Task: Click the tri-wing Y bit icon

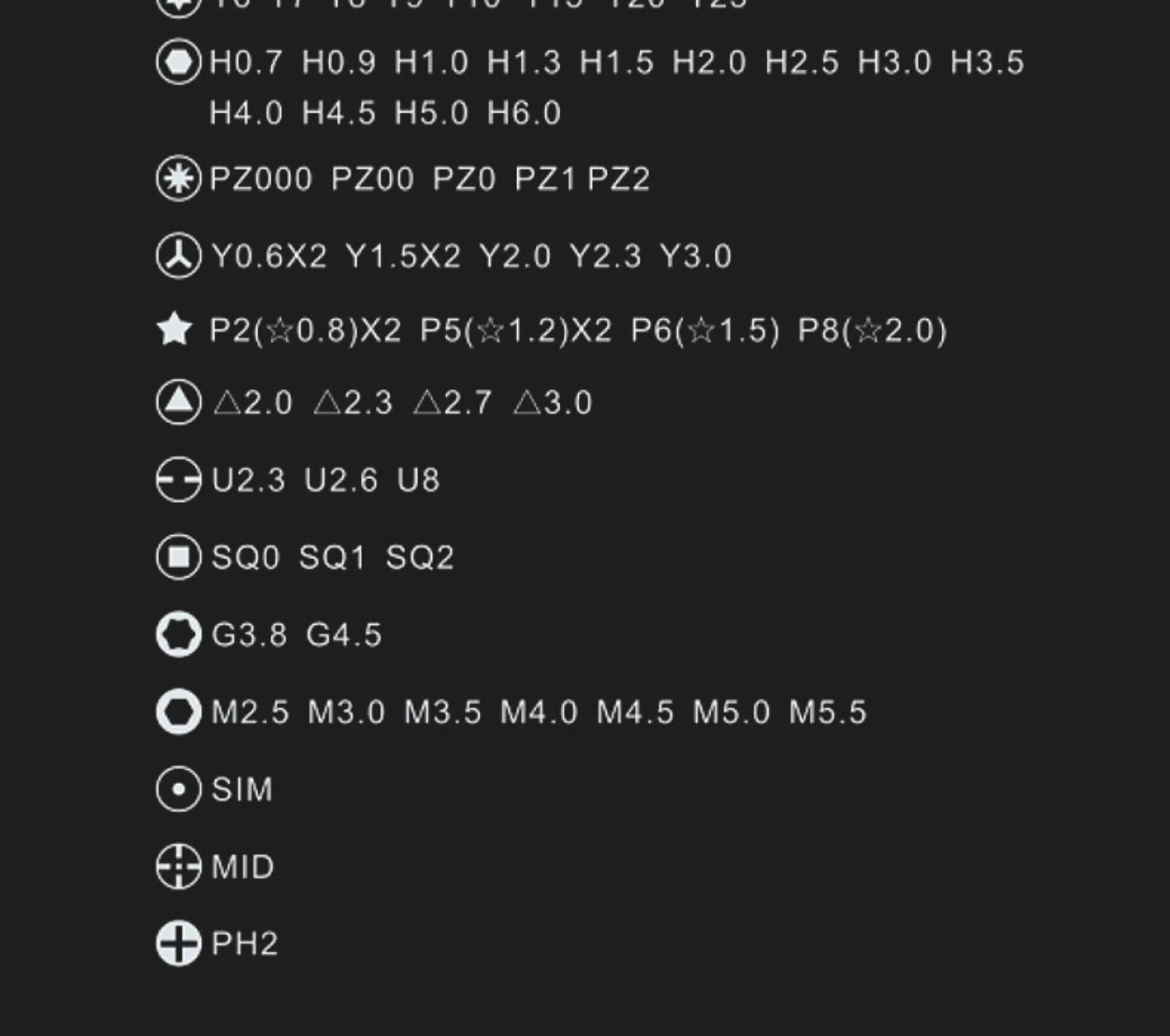Action: click(179, 256)
